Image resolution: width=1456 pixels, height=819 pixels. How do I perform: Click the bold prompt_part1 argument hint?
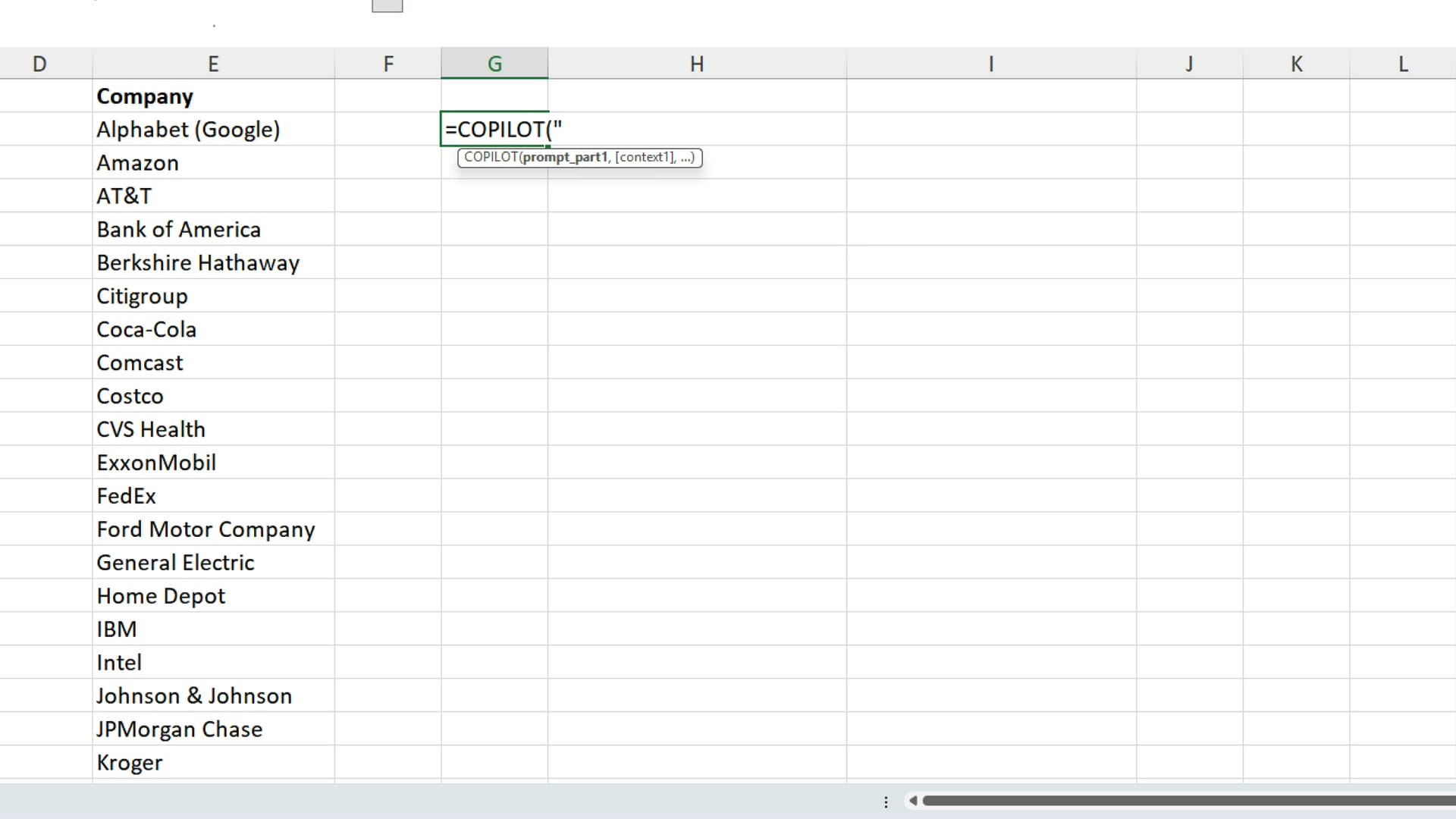point(565,157)
